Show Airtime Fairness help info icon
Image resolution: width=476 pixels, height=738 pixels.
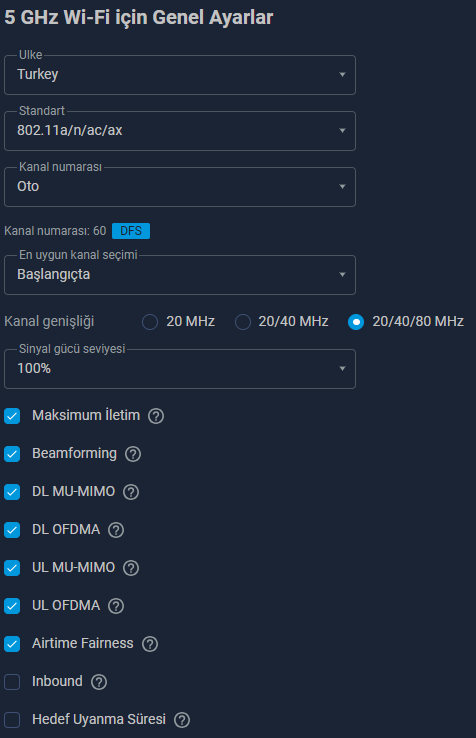tap(150, 644)
